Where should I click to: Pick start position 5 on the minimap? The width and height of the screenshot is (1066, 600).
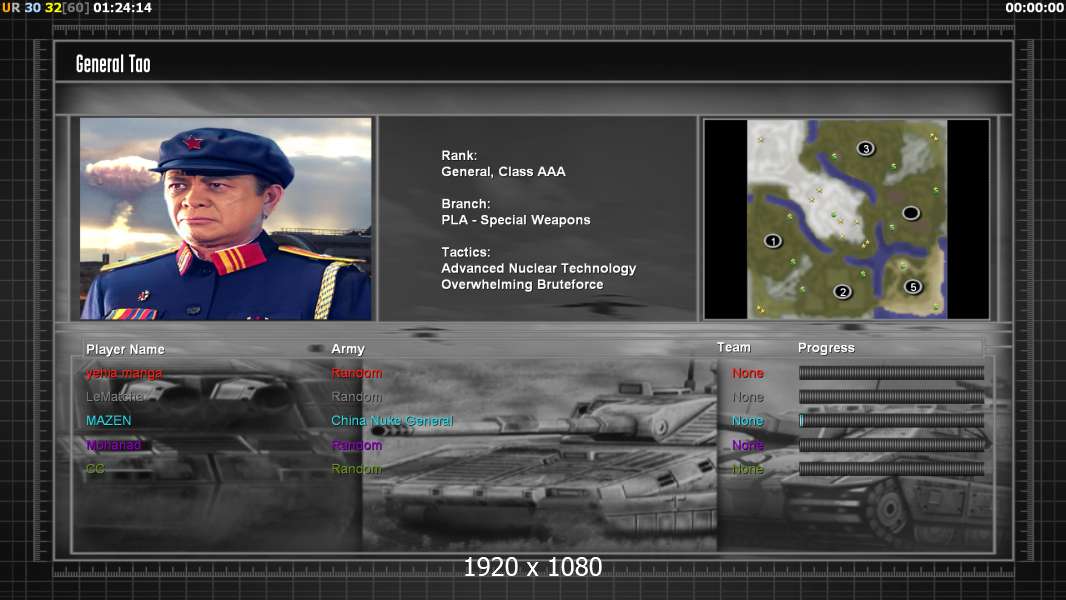[x=913, y=287]
